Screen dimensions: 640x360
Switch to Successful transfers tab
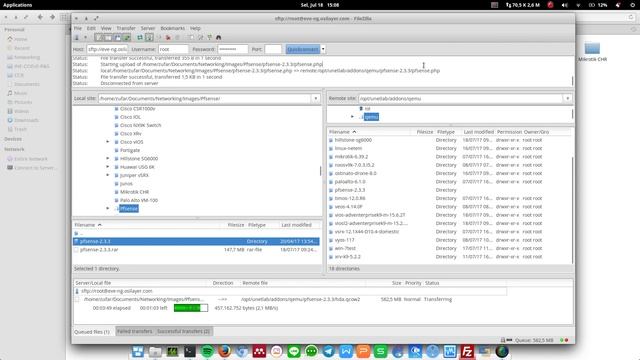[x=184, y=331]
